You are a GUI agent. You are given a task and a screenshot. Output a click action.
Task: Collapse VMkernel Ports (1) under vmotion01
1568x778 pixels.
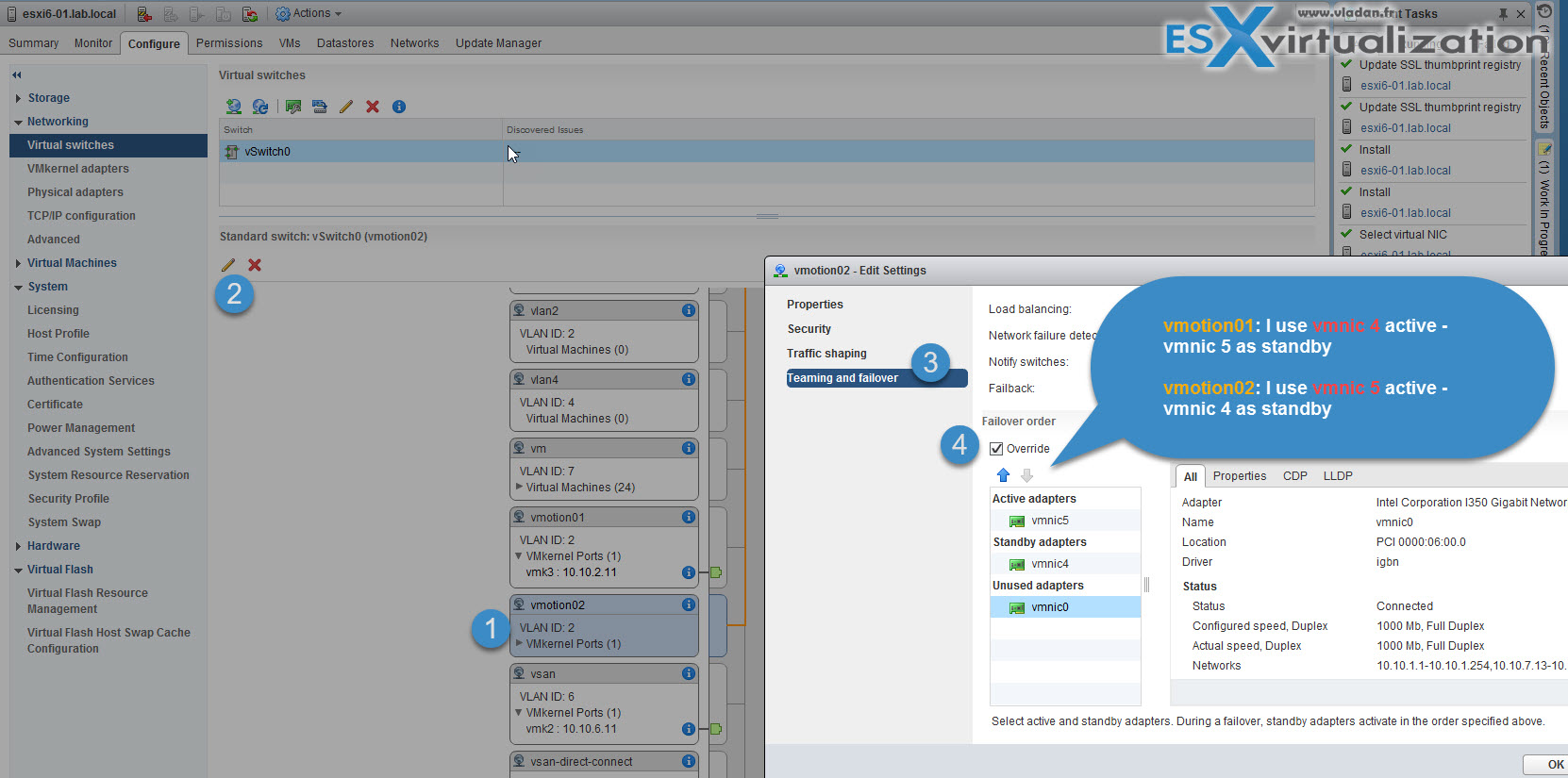pos(519,555)
